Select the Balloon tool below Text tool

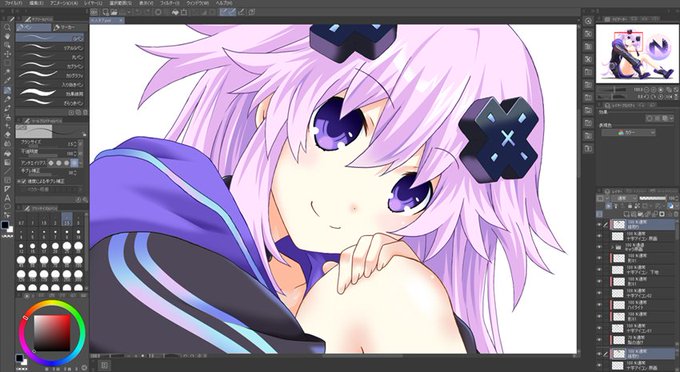click(8, 206)
